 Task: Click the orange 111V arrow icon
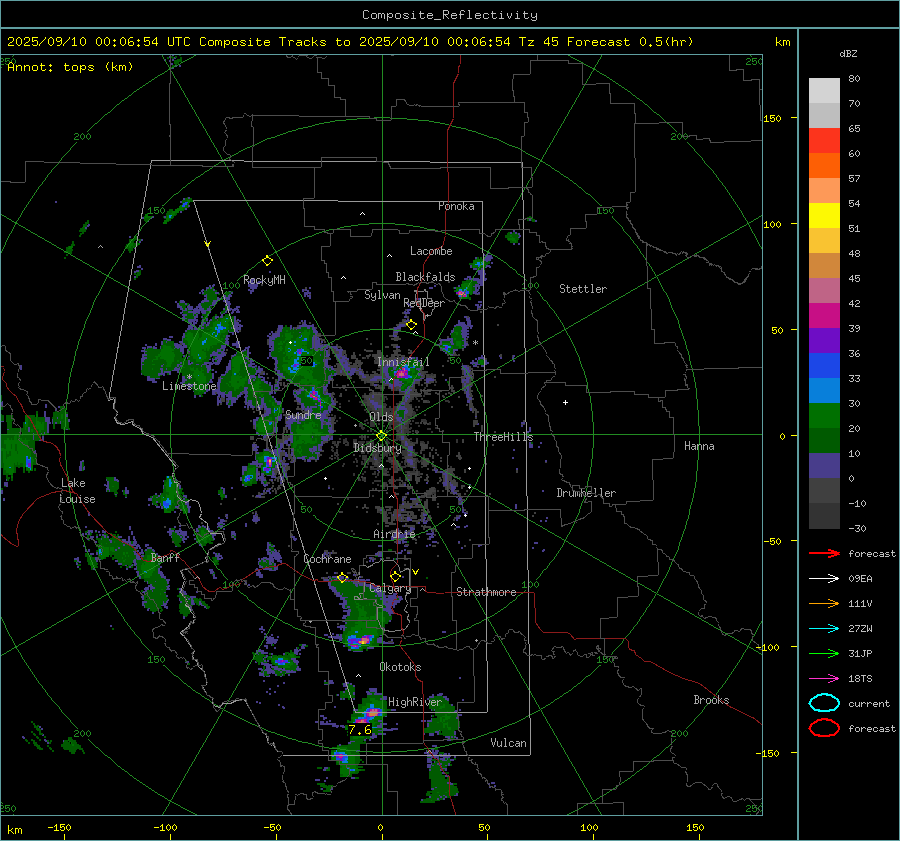click(x=824, y=603)
